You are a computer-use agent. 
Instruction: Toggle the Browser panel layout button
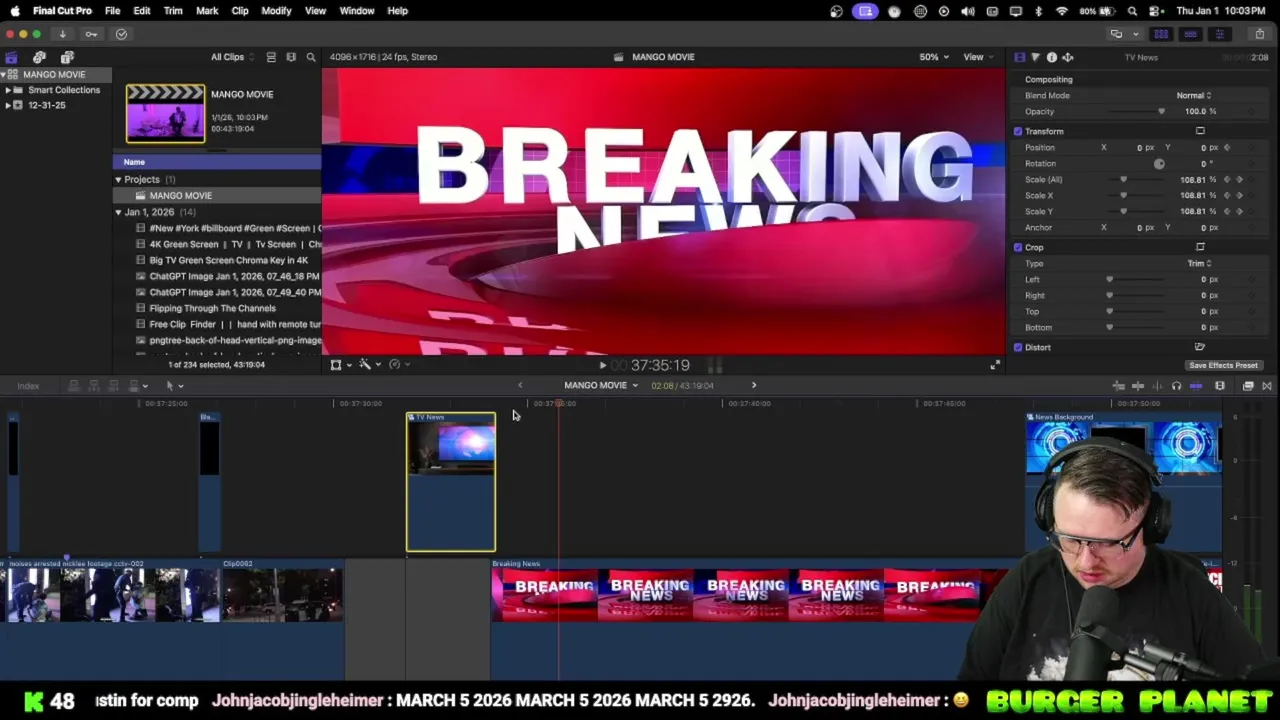pyautogui.click(x=1161, y=34)
